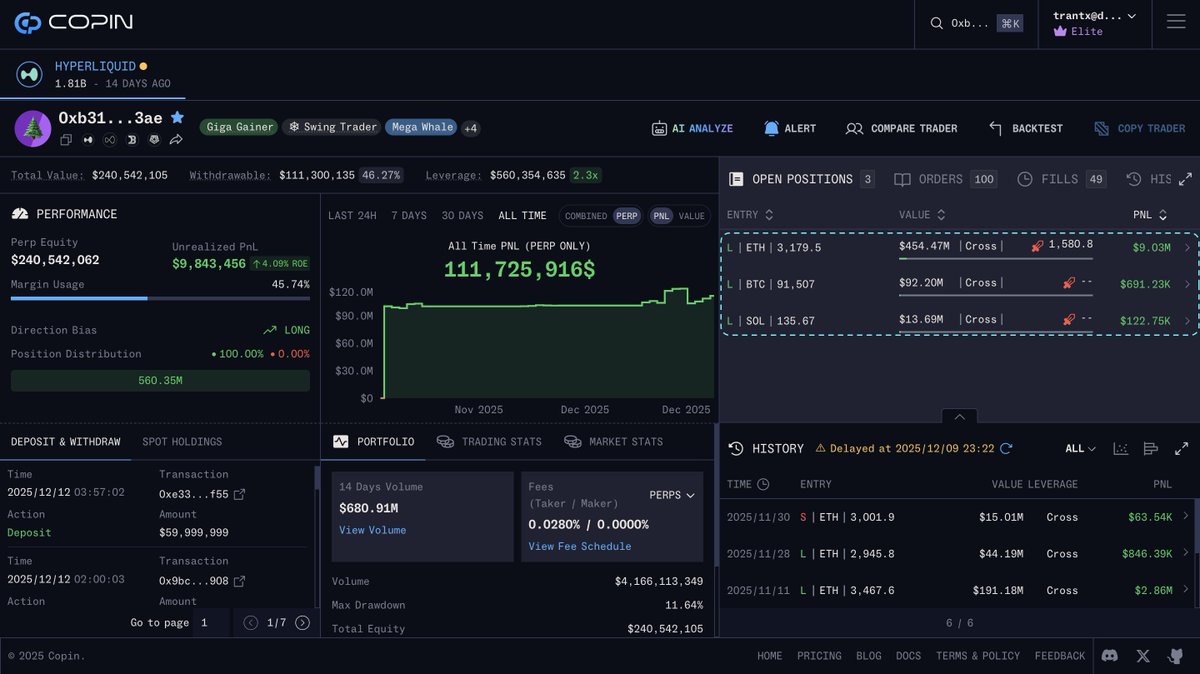Expand the ETH 3,179.5 position details
The height and width of the screenshot is (674, 1200).
coord(1187,247)
